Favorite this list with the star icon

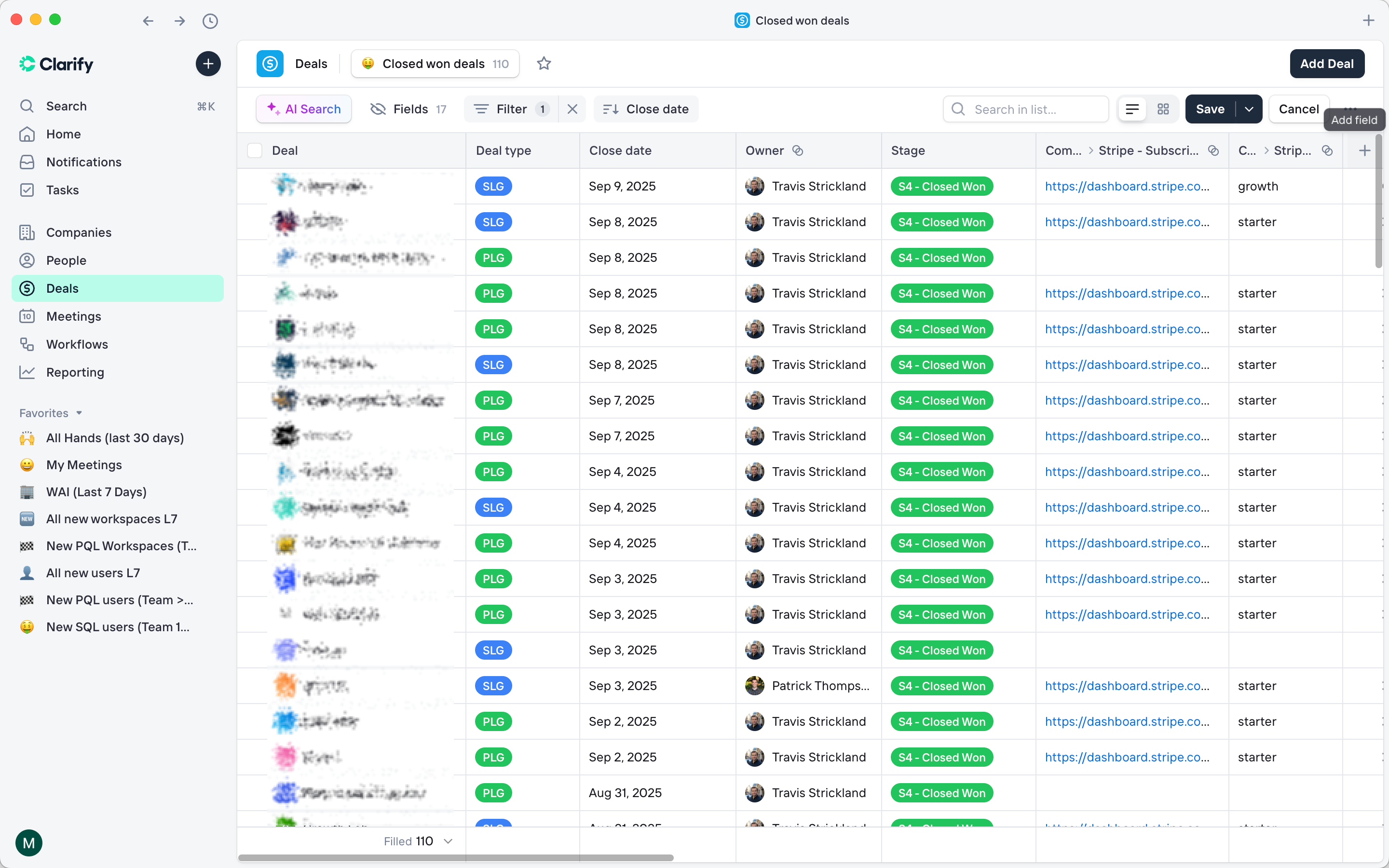(x=544, y=64)
